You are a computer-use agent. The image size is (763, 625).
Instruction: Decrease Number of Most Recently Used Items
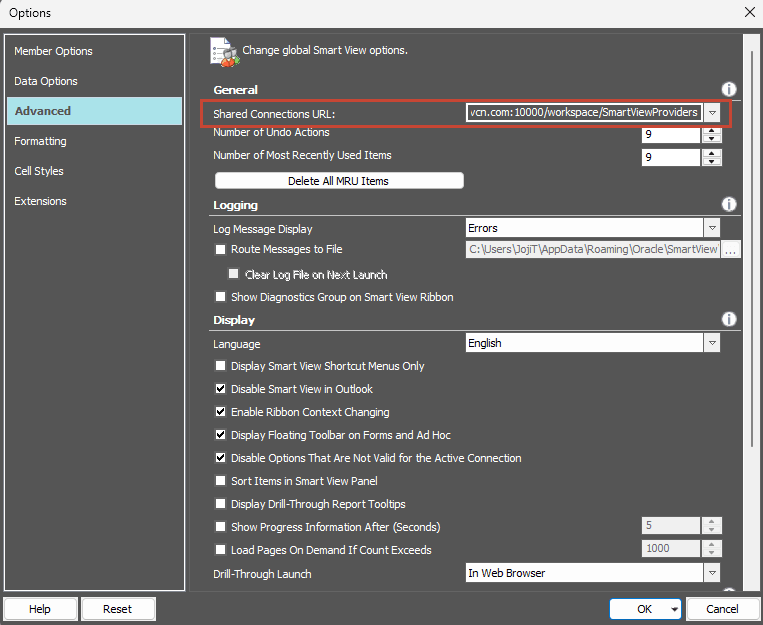pyautogui.click(x=712, y=162)
